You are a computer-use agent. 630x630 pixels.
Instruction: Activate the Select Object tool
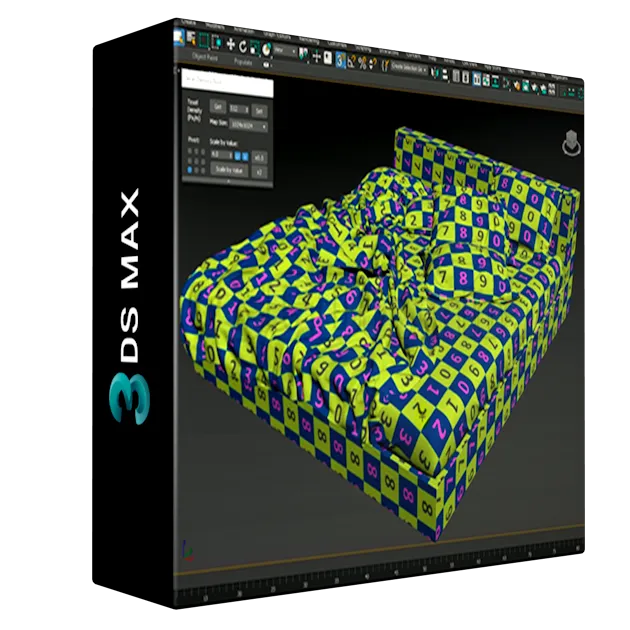tap(179, 37)
